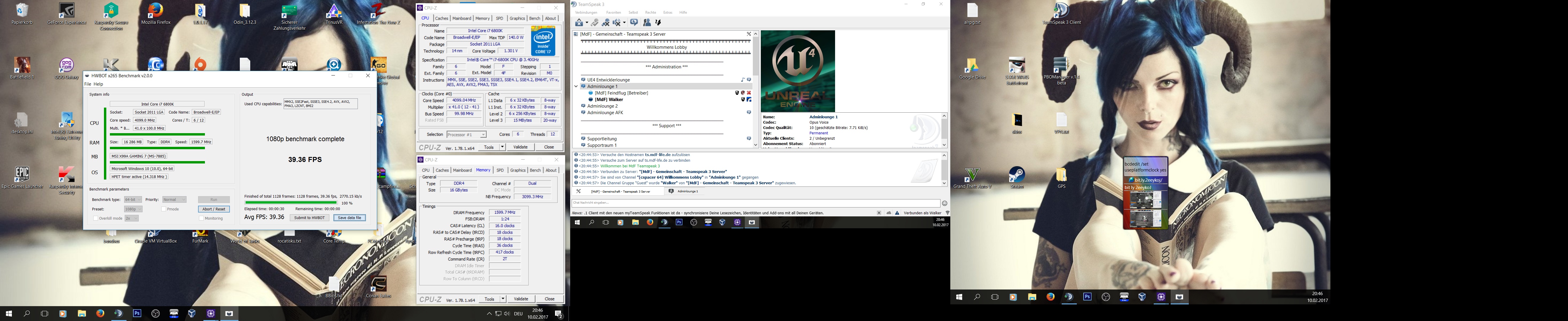Click Submit to HWBOT button
Image resolution: width=1568 pixels, height=321 pixels.
309,218
